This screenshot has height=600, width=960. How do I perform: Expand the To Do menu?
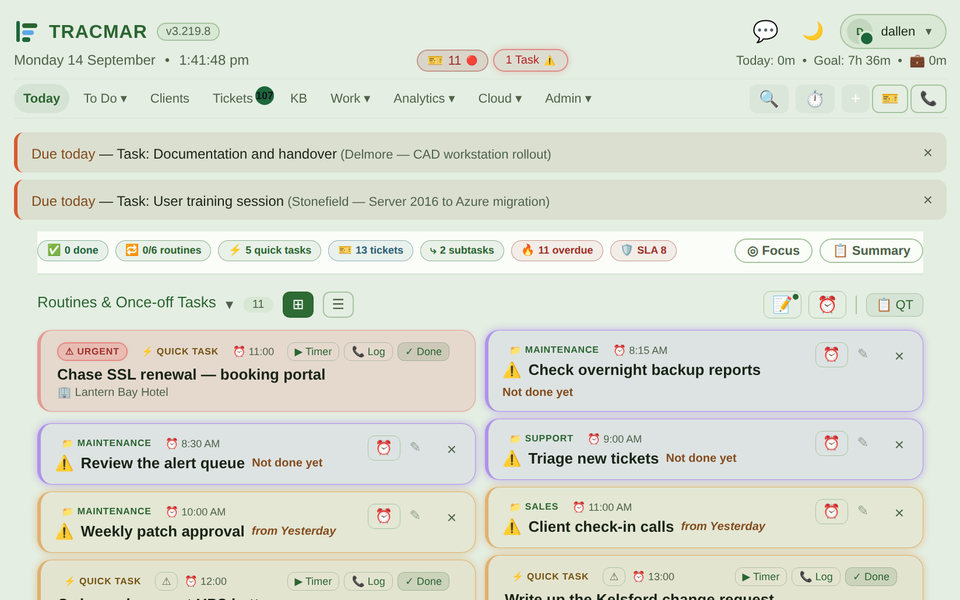(x=105, y=99)
